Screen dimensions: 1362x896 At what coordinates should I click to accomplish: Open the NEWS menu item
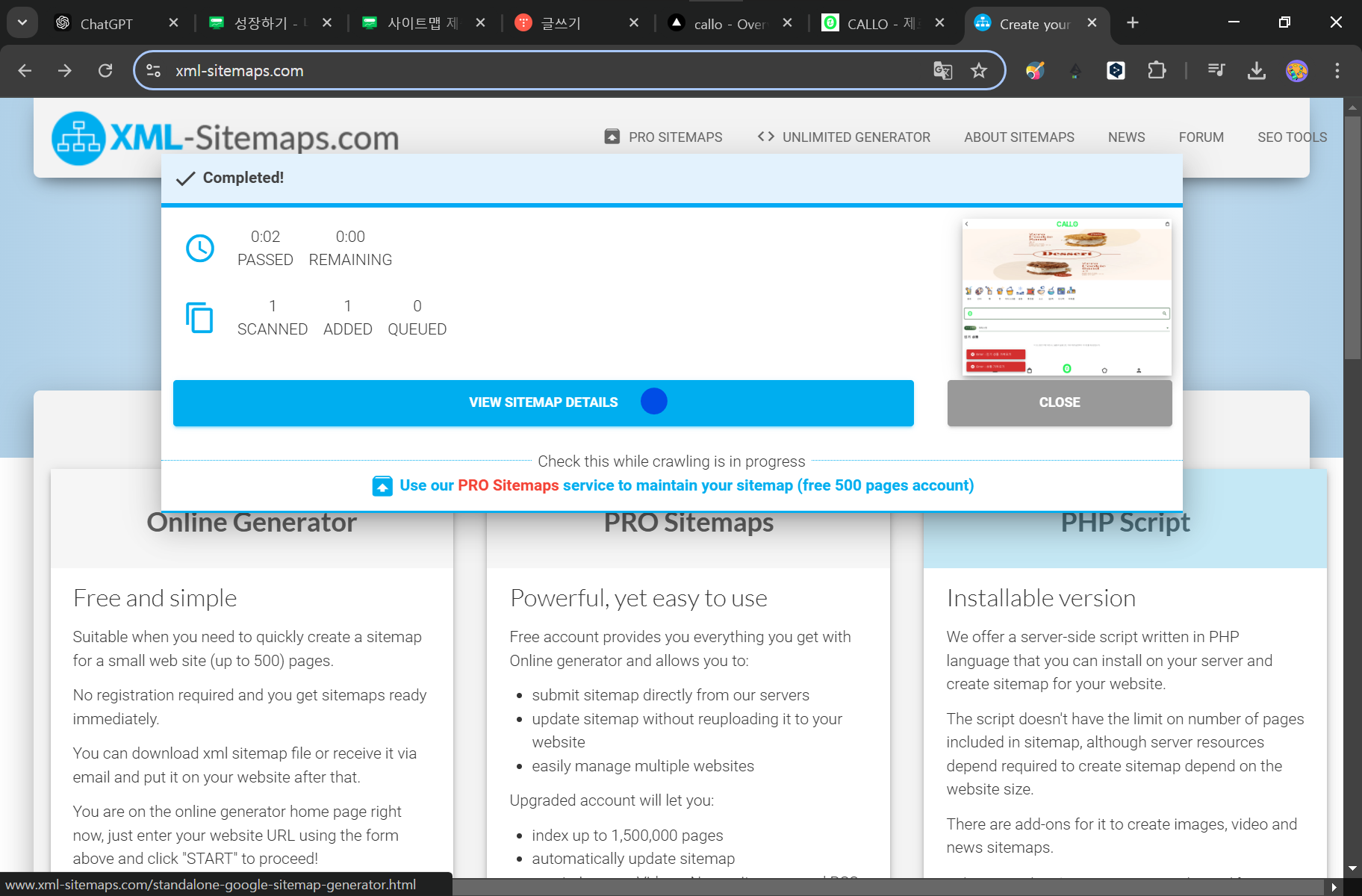coord(1126,137)
